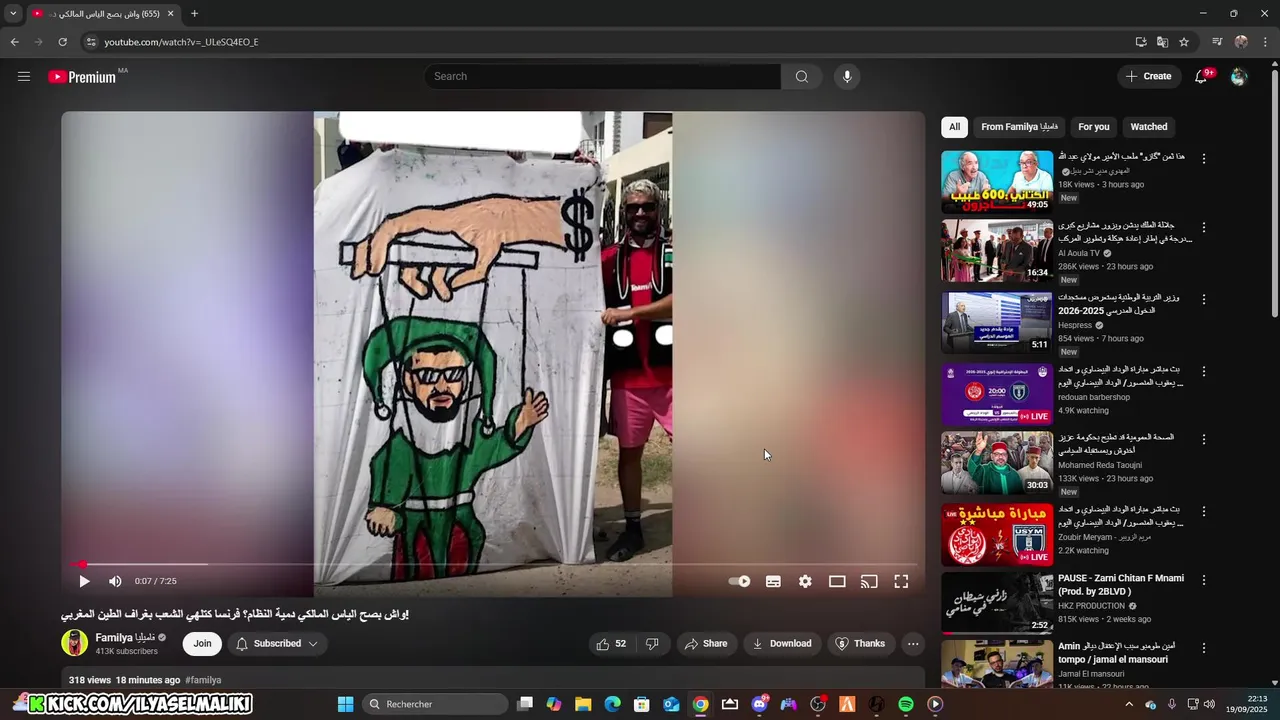This screenshot has width=1280, height=720.
Task: Click the search magnifier button
Action: click(801, 77)
